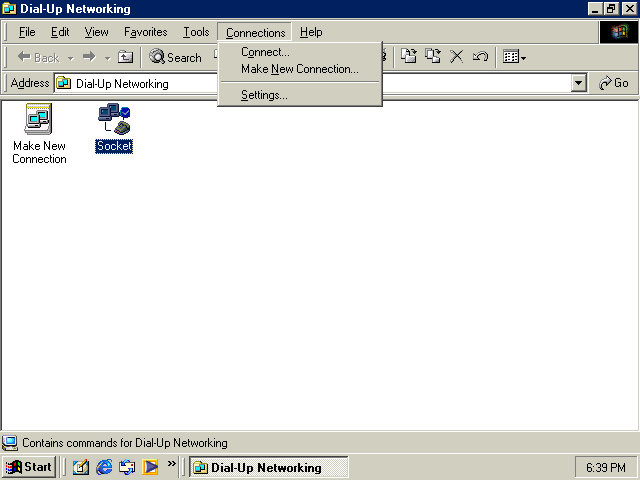The image size is (640, 480).
Task: Click the 6:39 PM system clock
Action: tap(606, 467)
